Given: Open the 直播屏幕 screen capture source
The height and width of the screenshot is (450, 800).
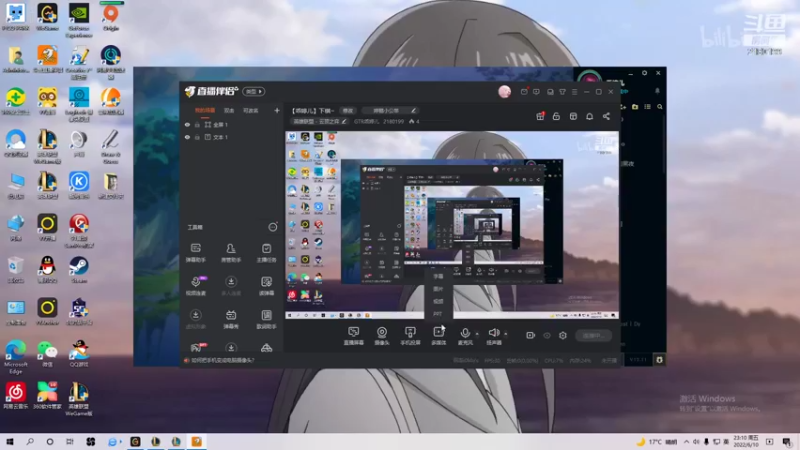Looking at the screenshot, I should point(353,336).
